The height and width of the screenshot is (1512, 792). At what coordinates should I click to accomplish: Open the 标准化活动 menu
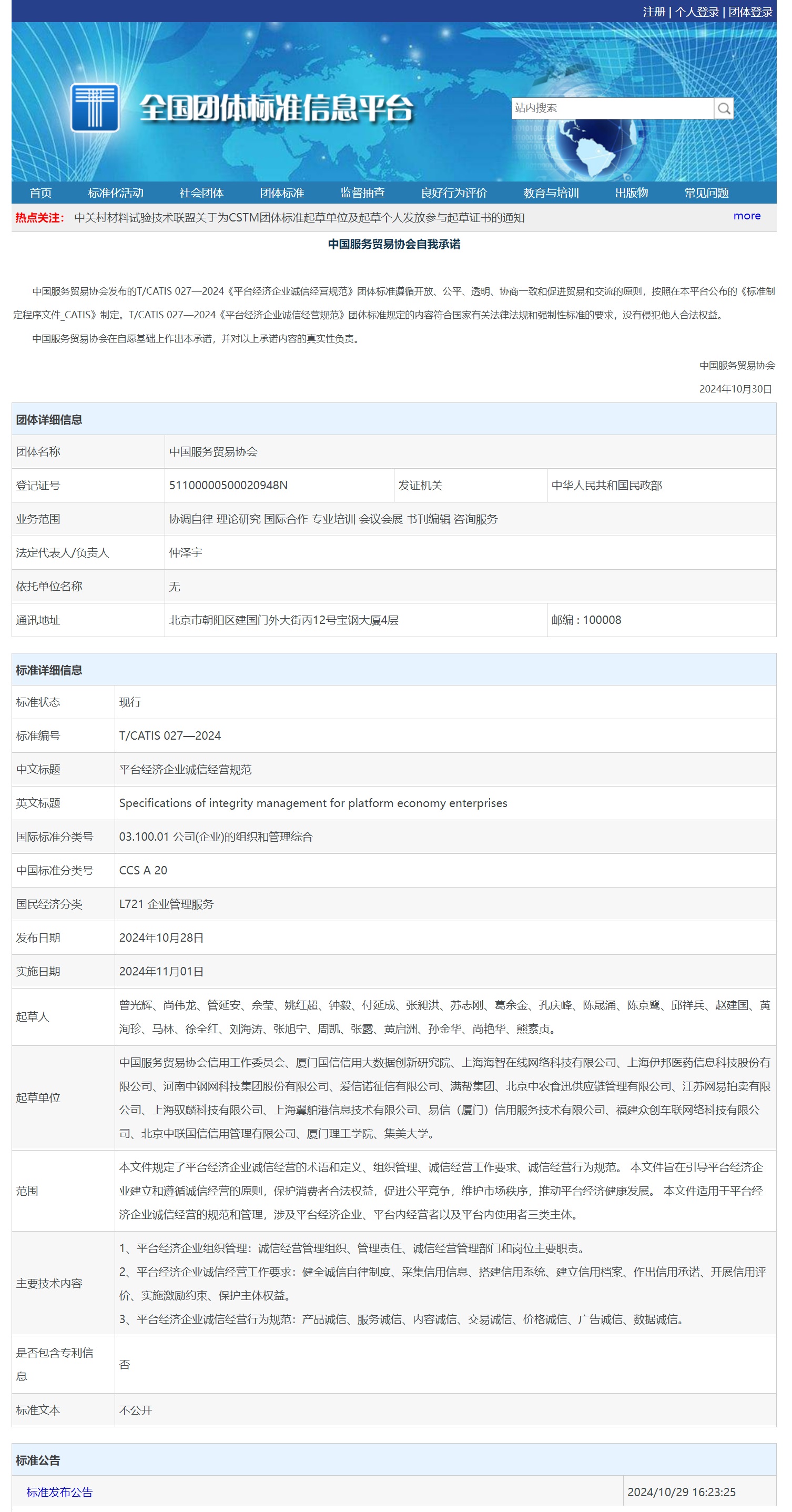click(116, 193)
